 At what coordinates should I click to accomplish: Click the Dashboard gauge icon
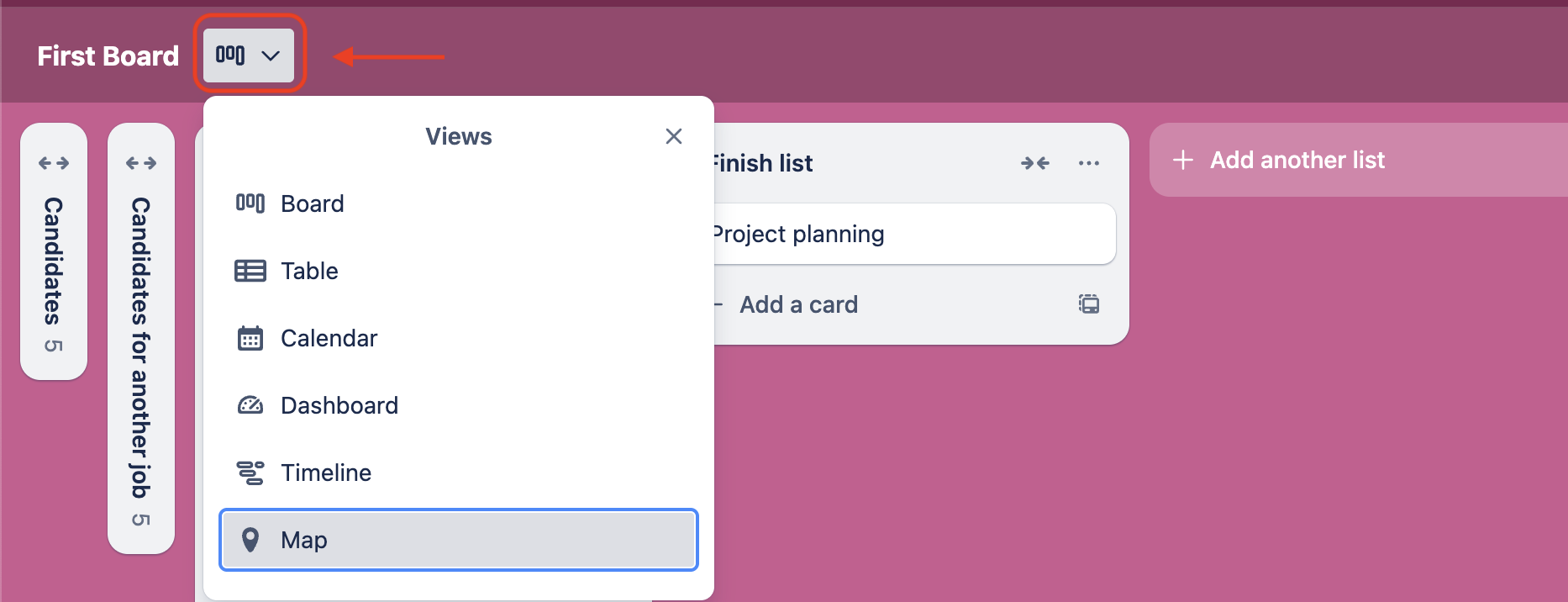[x=250, y=404]
